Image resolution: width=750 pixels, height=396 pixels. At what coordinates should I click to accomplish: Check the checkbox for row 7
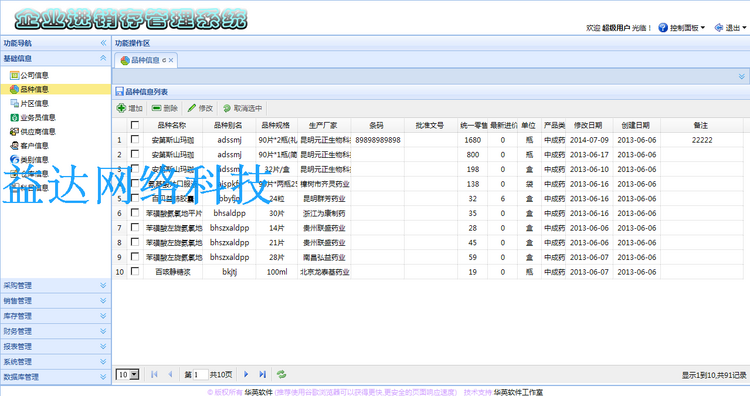[135, 227]
